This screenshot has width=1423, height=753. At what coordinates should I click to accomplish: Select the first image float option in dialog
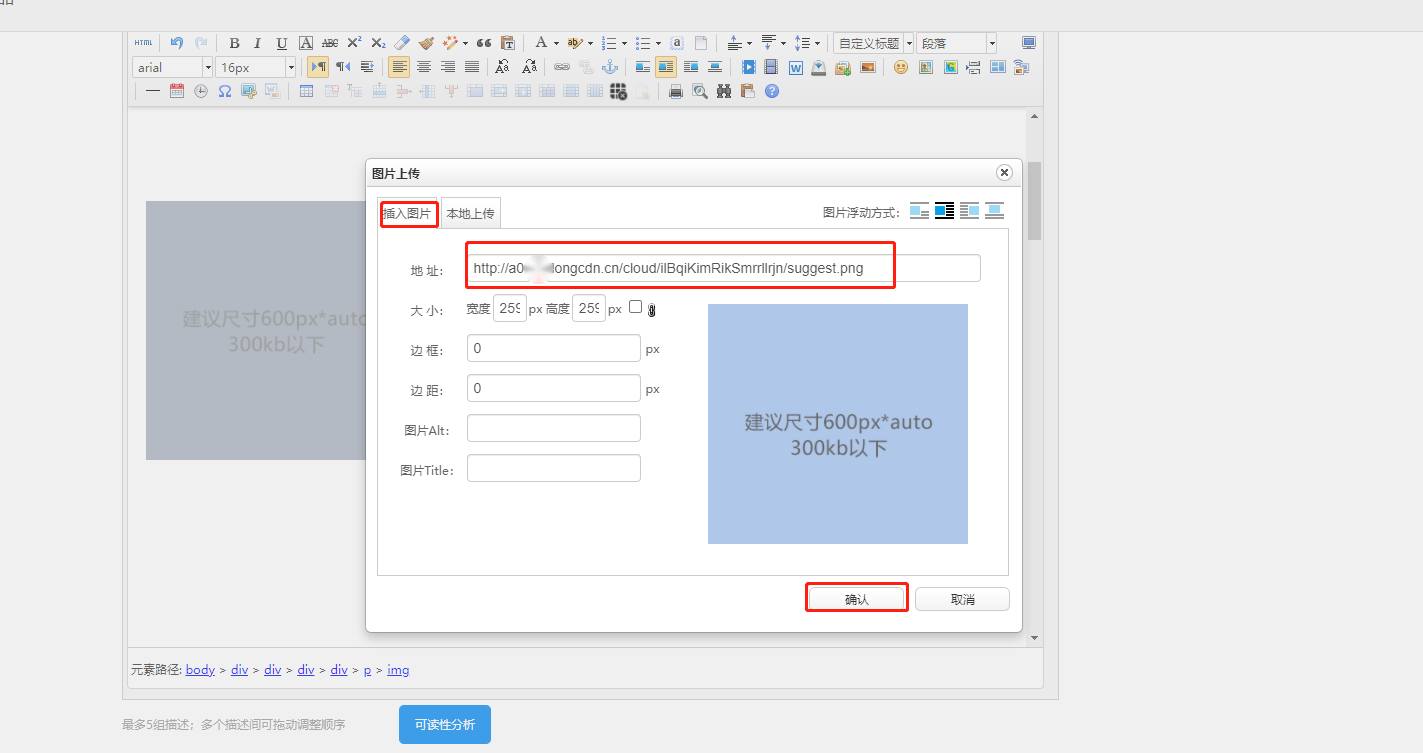tap(919, 211)
